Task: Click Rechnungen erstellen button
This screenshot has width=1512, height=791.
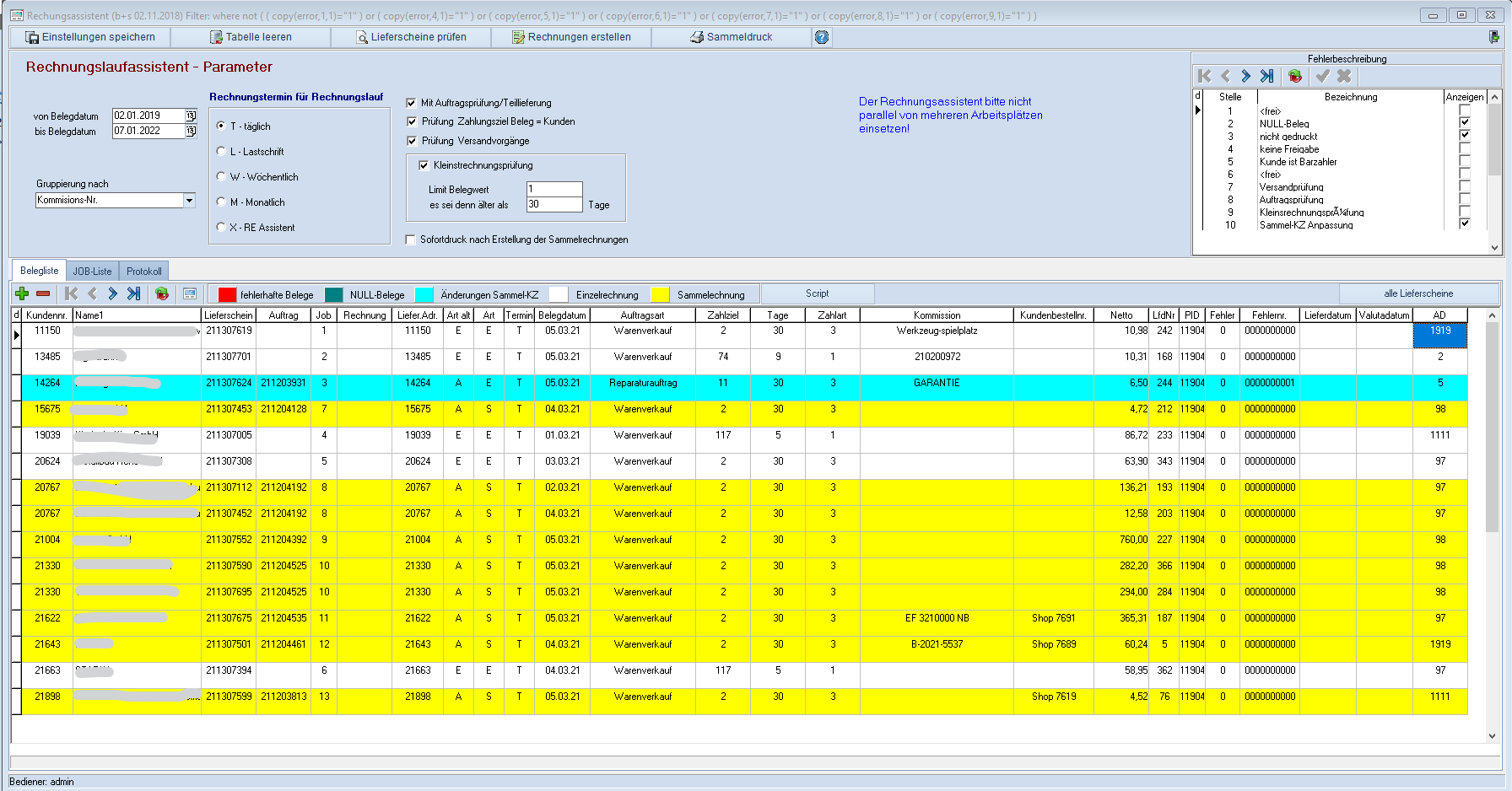Action: 571,37
